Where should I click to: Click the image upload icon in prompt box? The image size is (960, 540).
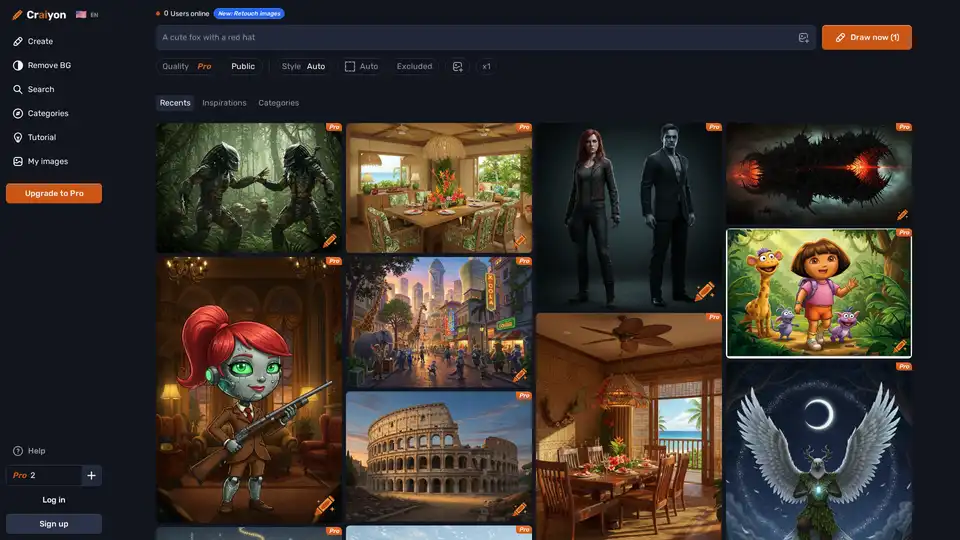pyautogui.click(x=803, y=38)
